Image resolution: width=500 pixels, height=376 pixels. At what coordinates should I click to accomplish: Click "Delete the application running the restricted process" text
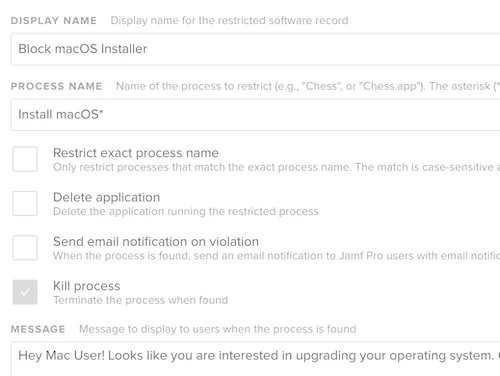(186, 212)
